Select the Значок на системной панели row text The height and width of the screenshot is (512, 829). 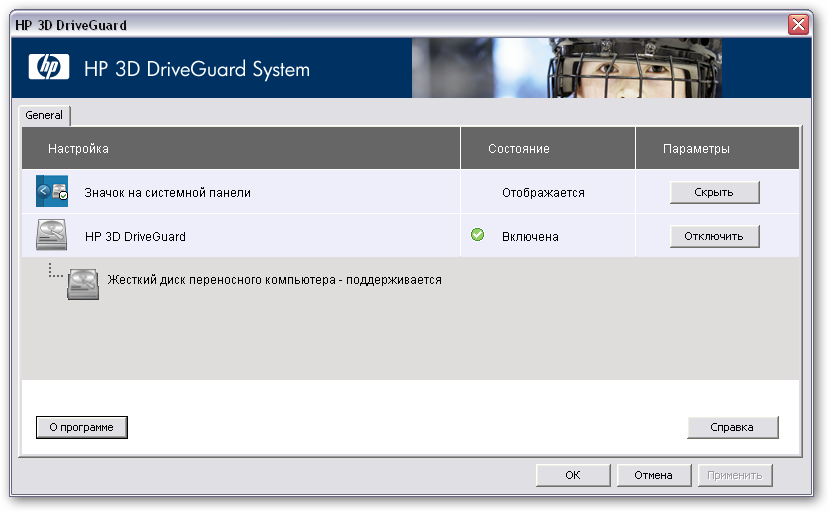168,193
